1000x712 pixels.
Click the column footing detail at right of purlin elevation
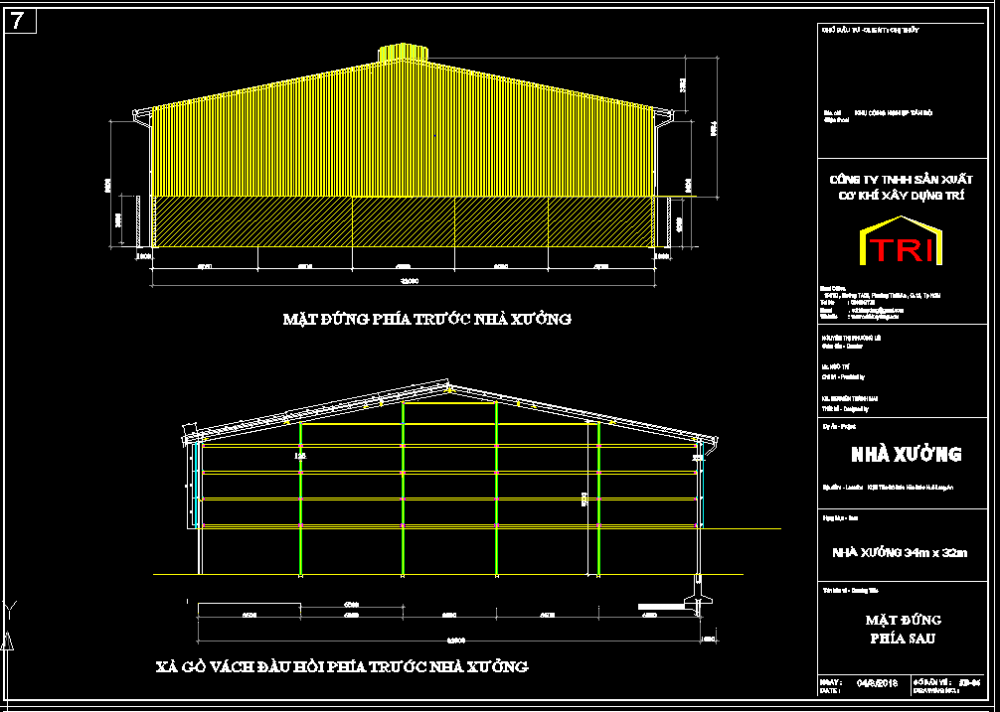point(698,597)
